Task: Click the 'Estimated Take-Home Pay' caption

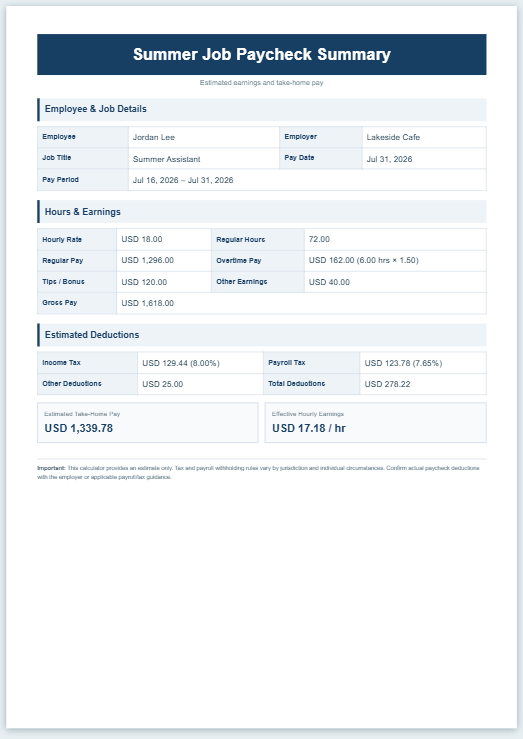Action: pyautogui.click(x=82, y=414)
